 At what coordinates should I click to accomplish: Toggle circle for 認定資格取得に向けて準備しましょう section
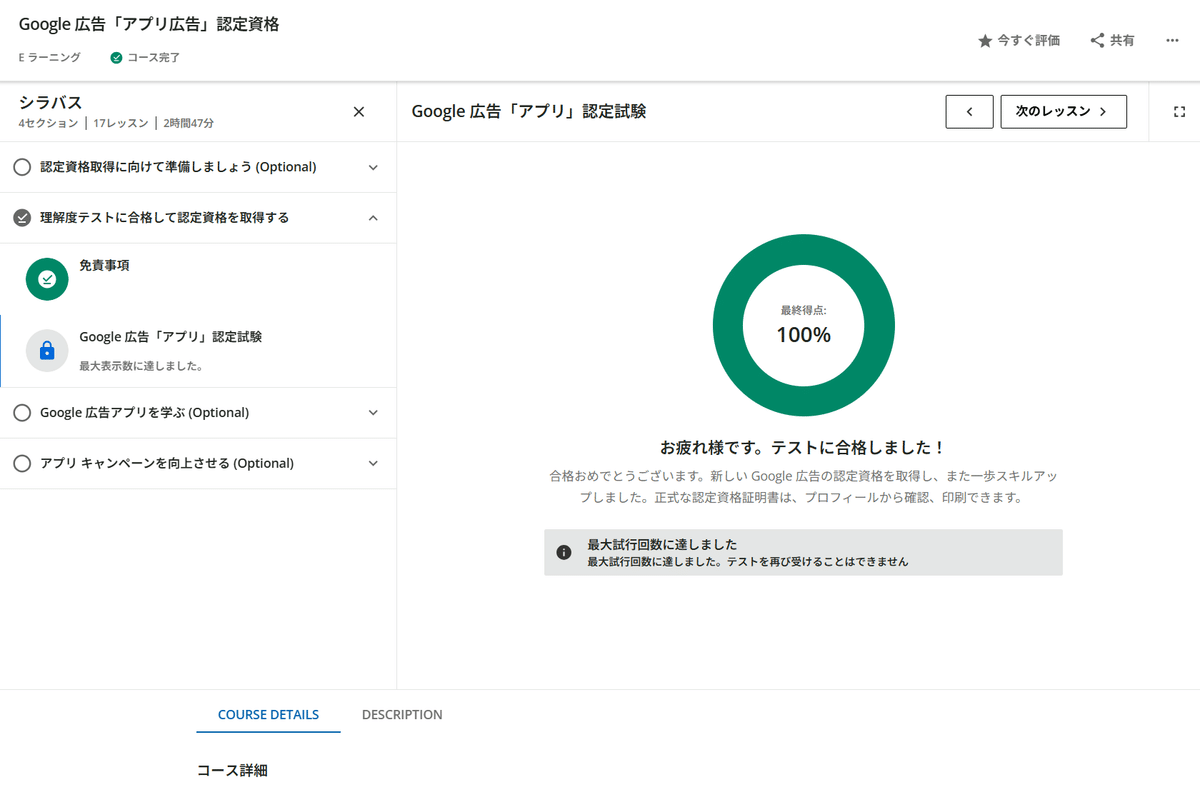pyautogui.click(x=22, y=167)
